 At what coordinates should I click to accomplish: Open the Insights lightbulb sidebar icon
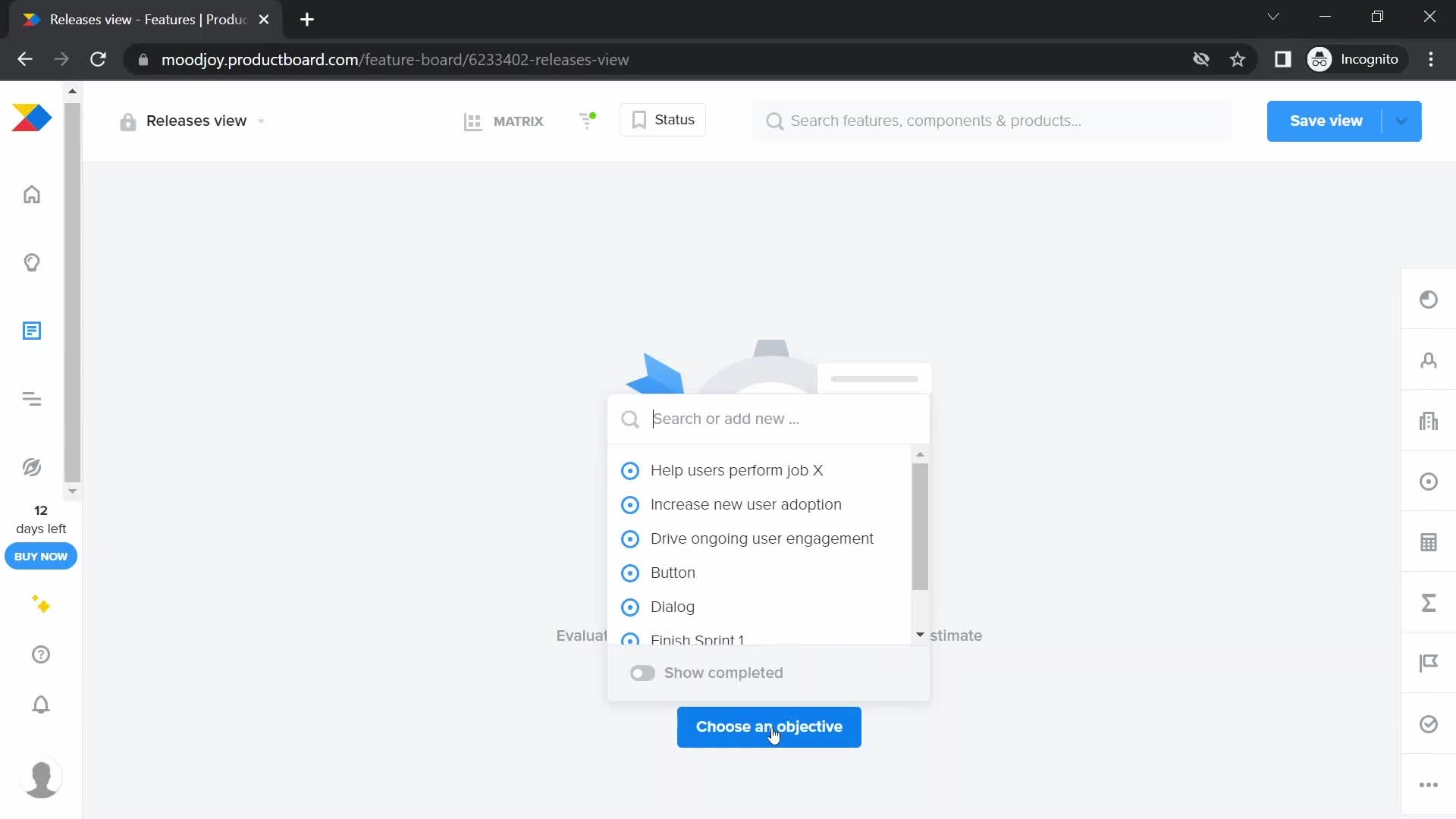(32, 263)
